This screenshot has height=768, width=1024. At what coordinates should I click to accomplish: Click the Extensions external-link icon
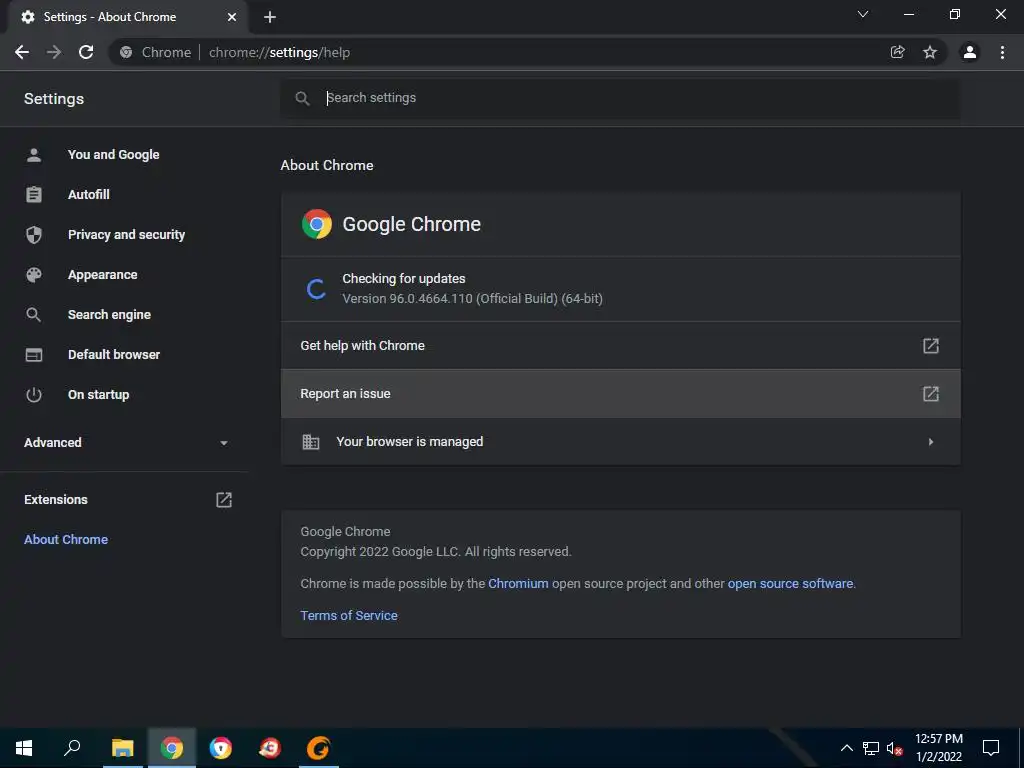point(224,500)
